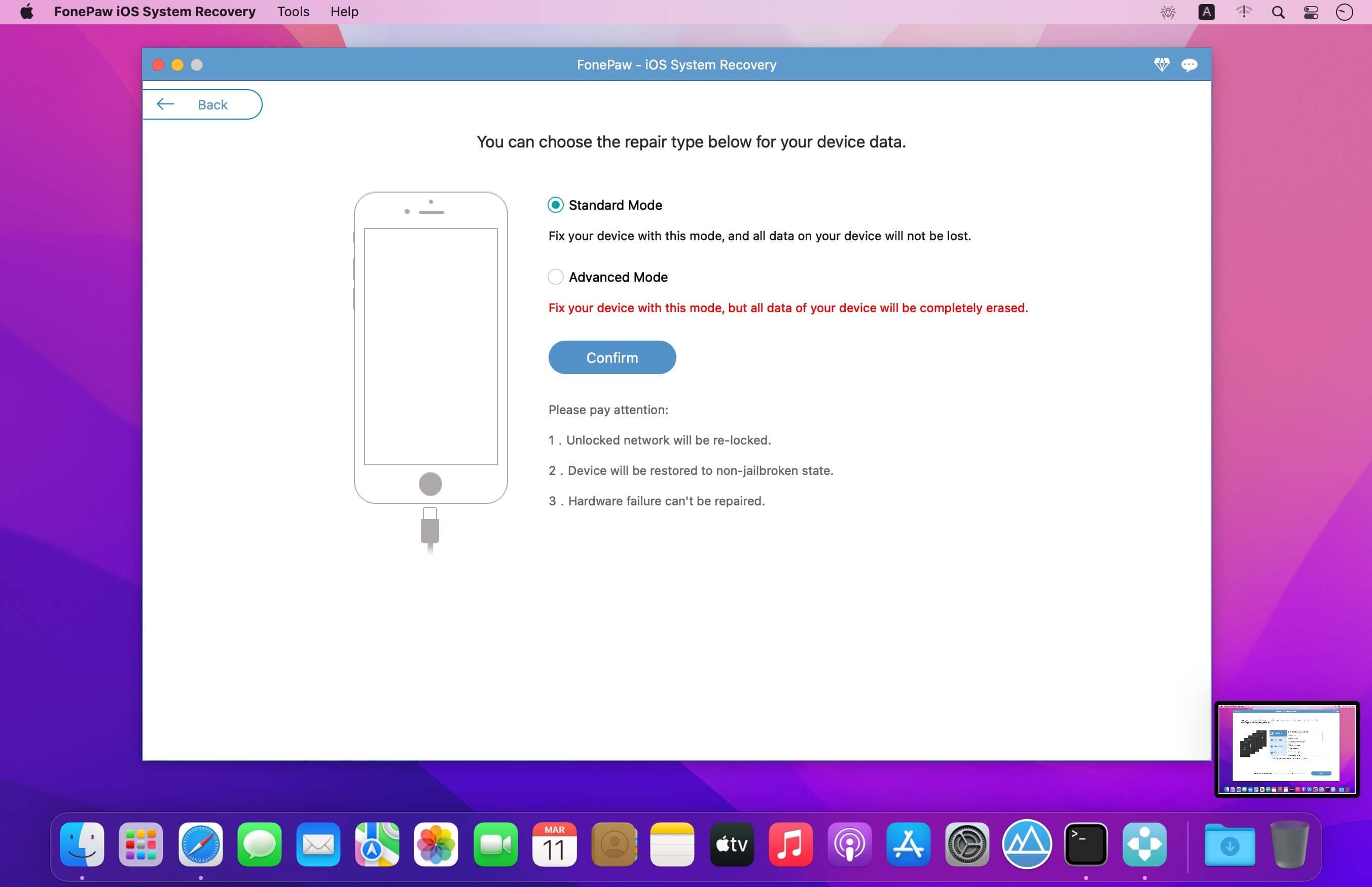
Task: Click the Back arrow icon
Action: point(165,104)
